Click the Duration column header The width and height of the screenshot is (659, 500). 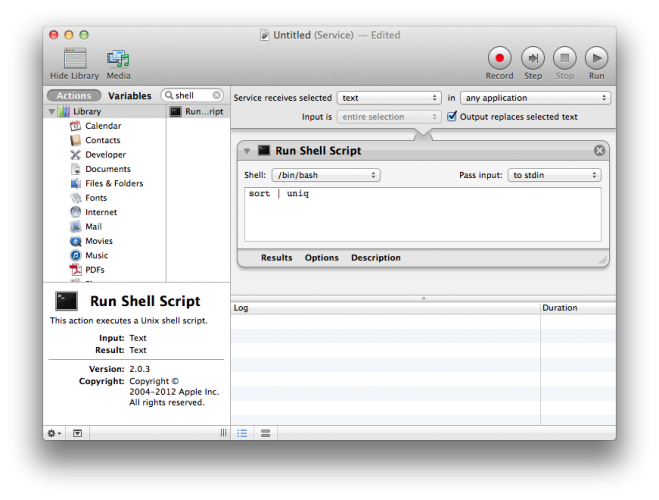click(578, 308)
